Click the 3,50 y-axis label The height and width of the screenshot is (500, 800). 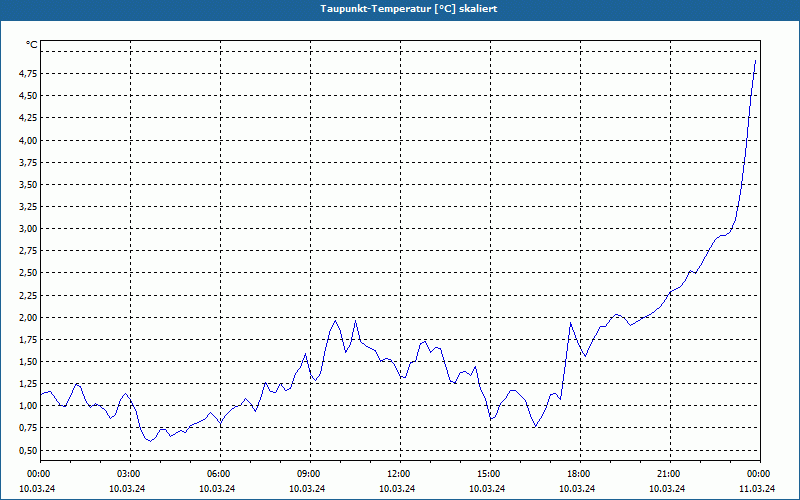coord(28,185)
